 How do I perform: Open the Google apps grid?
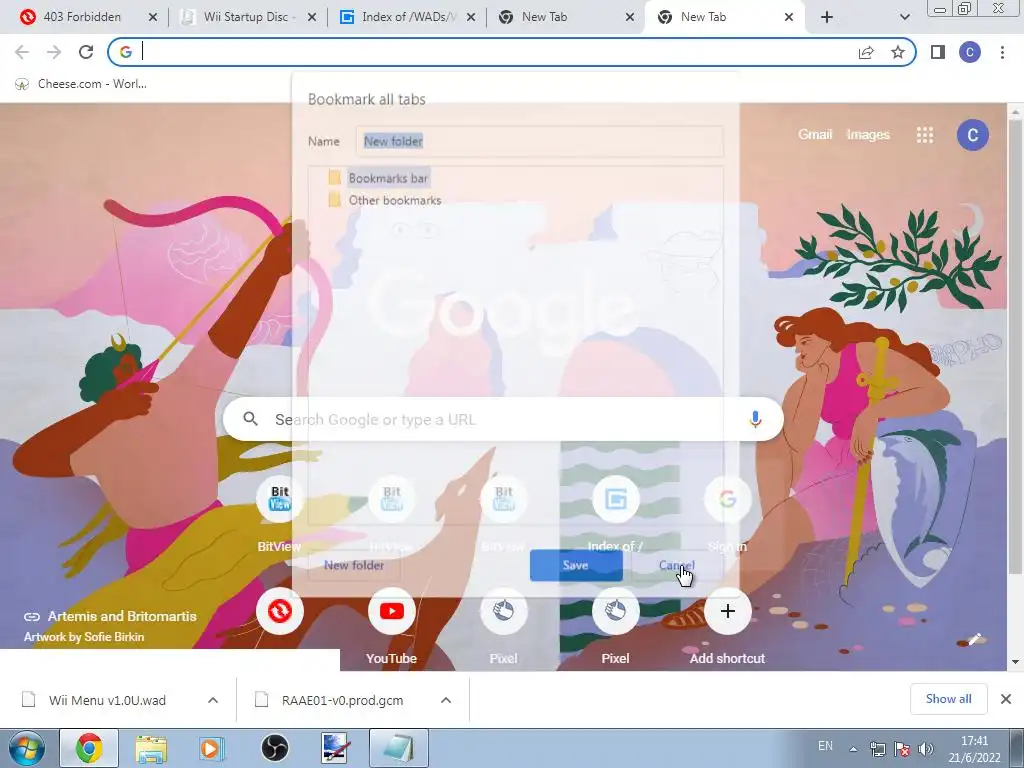925,135
